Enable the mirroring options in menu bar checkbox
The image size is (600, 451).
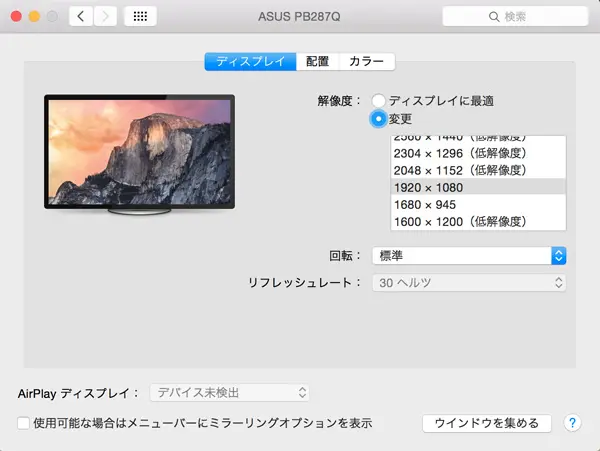coord(23,423)
